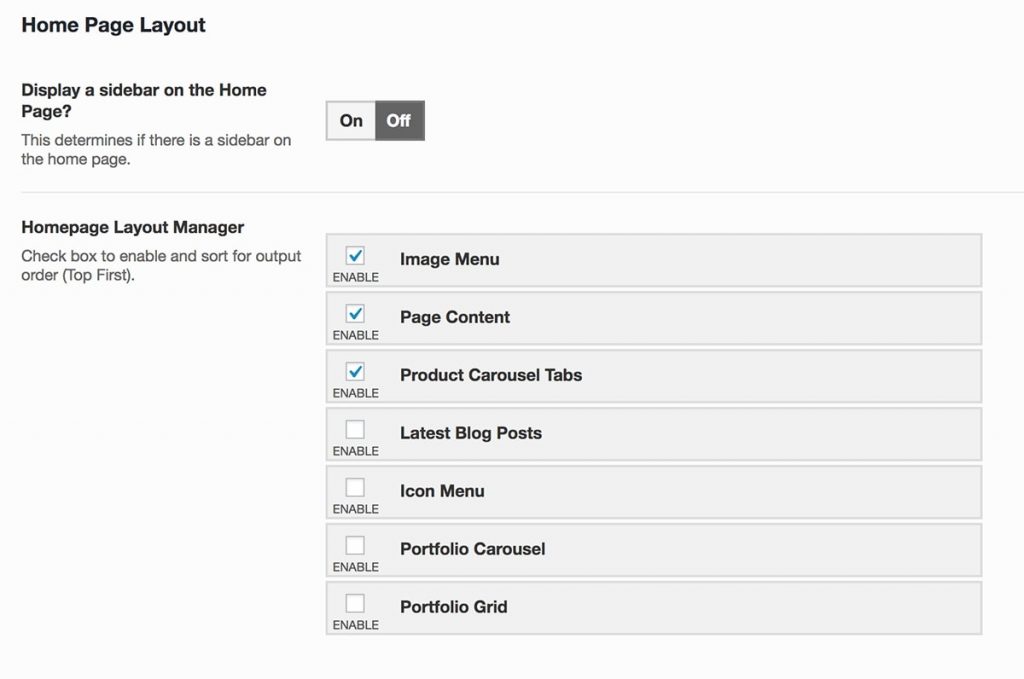The image size is (1024, 679).
Task: Click 'Check box to enable and sort' description
Action: (x=161, y=266)
